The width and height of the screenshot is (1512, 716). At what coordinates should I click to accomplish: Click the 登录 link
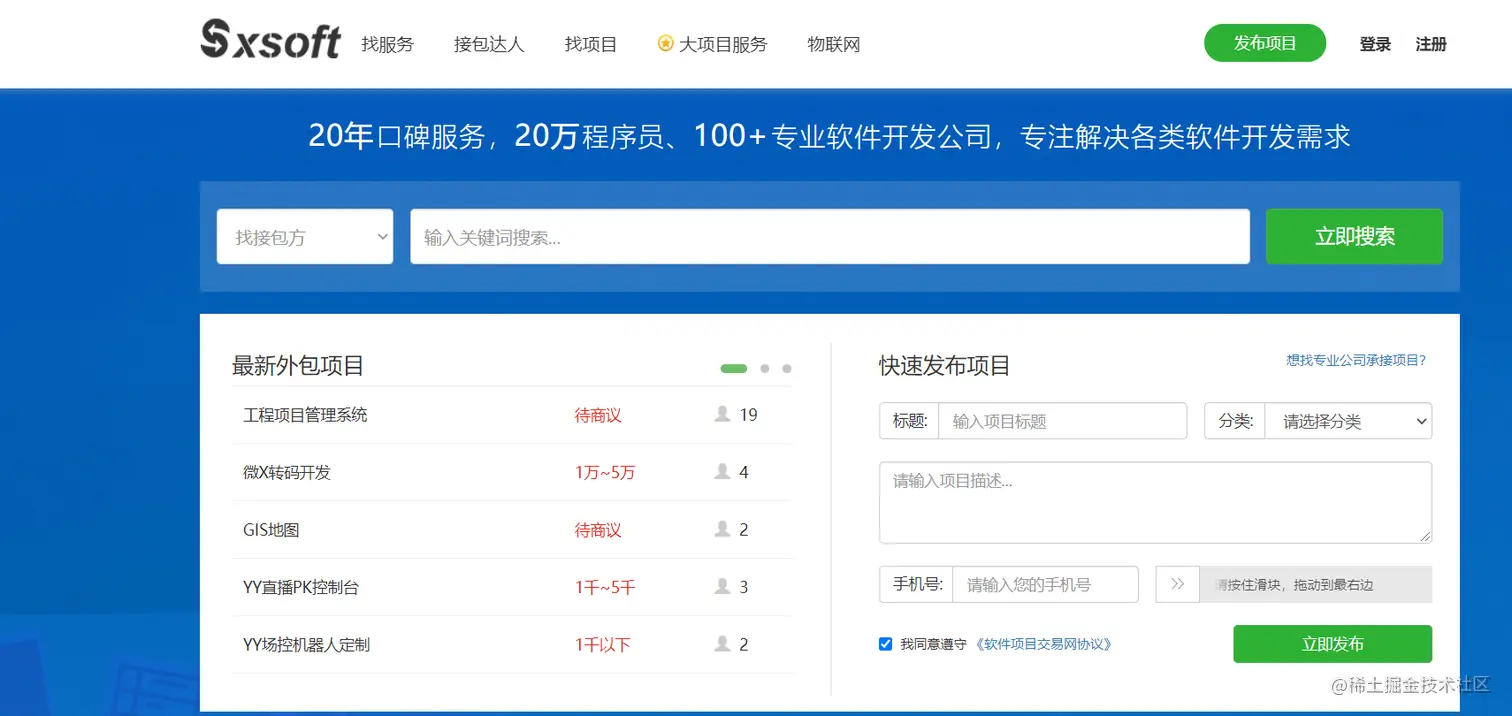click(x=1375, y=44)
